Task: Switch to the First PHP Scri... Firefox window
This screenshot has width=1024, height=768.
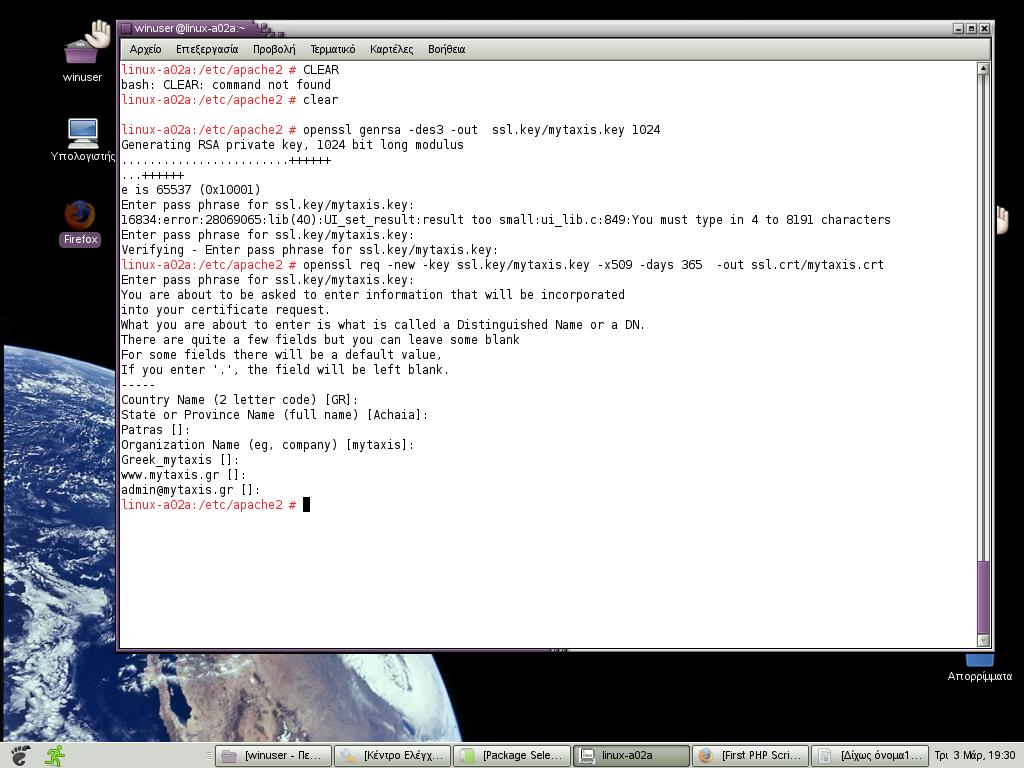Action: coord(751,756)
